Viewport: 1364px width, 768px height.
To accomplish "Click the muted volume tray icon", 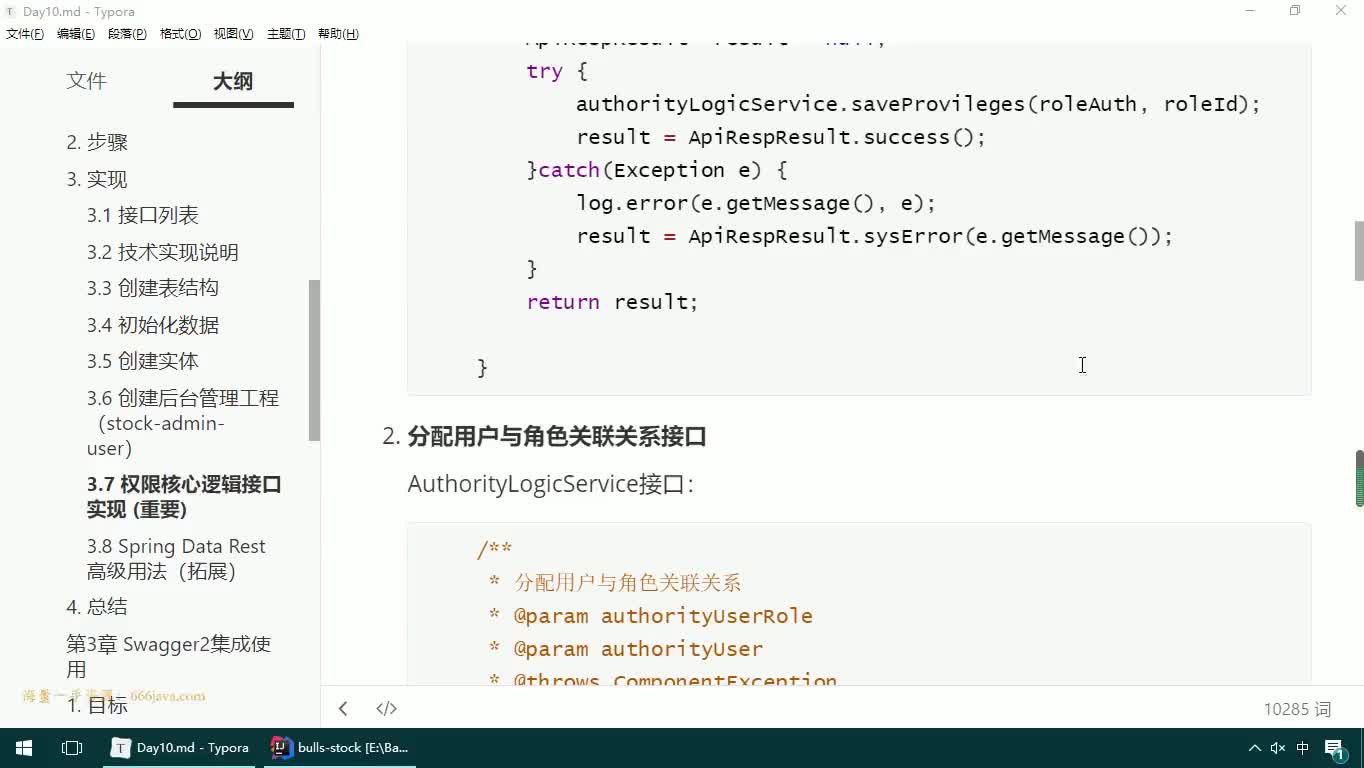I will coord(1278,748).
